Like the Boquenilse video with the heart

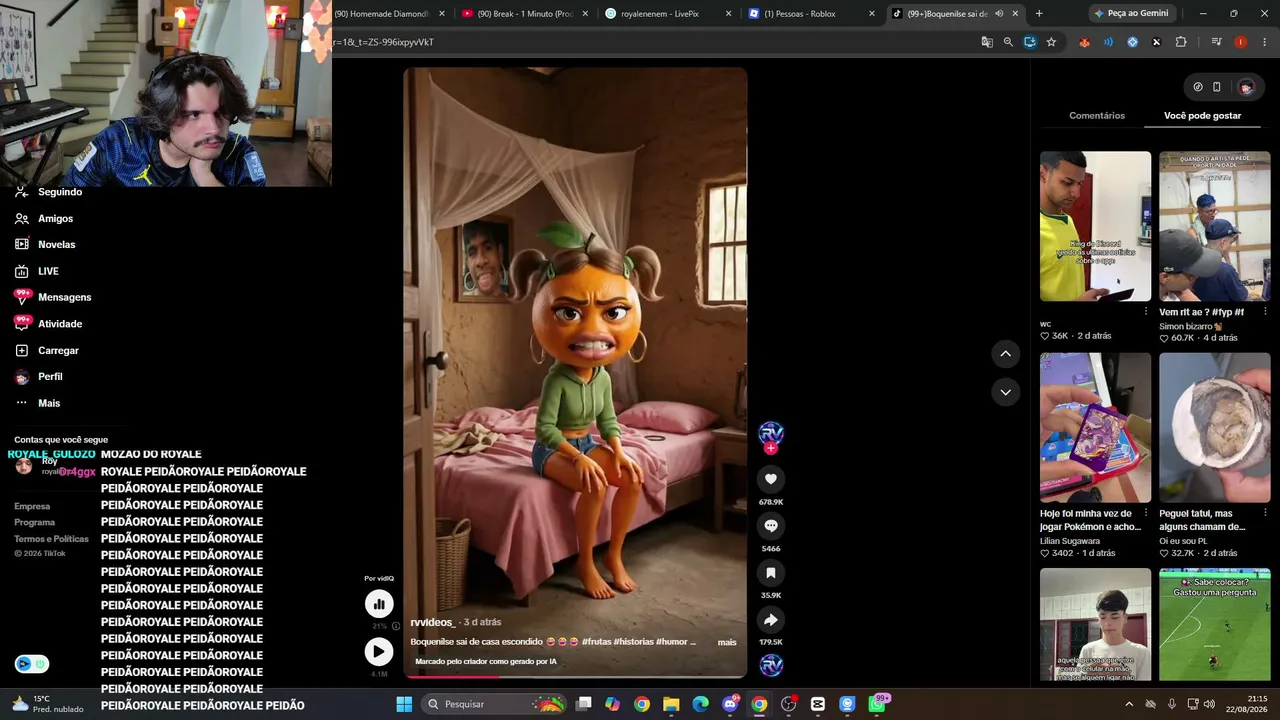coord(771,479)
